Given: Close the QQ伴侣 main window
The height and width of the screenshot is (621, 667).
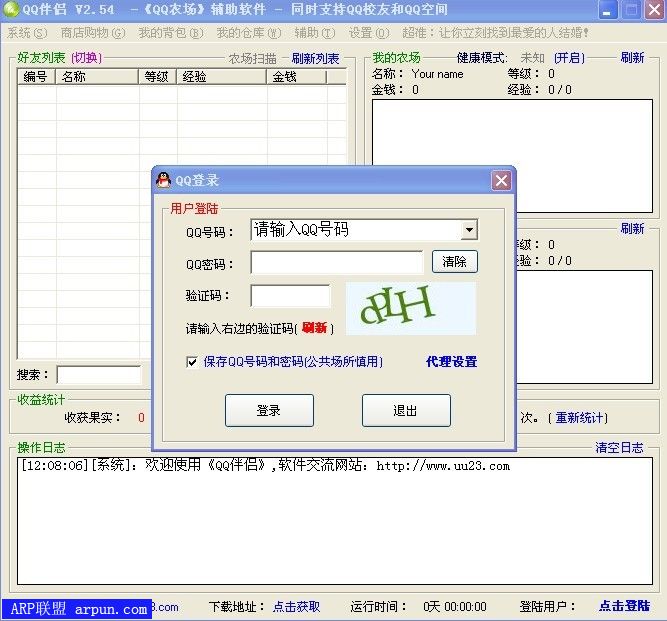Looking at the screenshot, I should click(655, 10).
